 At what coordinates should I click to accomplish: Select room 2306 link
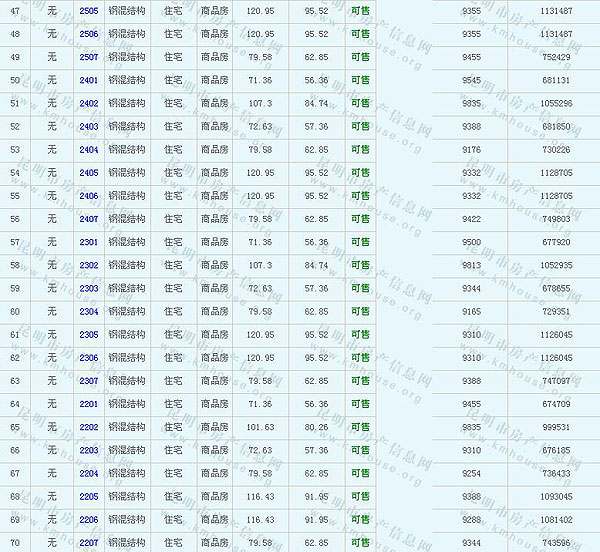click(x=89, y=358)
